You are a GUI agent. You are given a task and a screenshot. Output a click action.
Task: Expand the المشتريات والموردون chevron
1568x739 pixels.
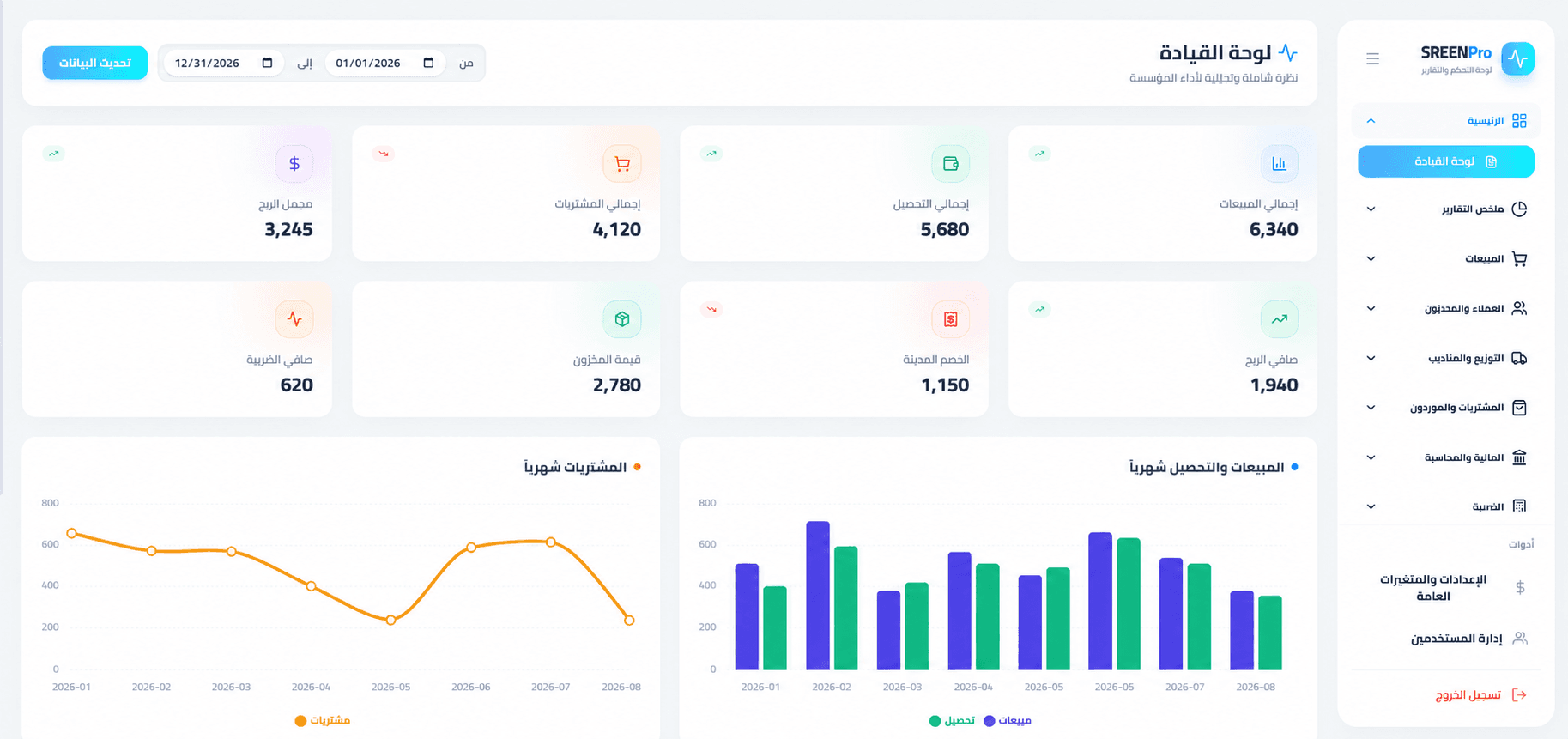pos(1371,408)
